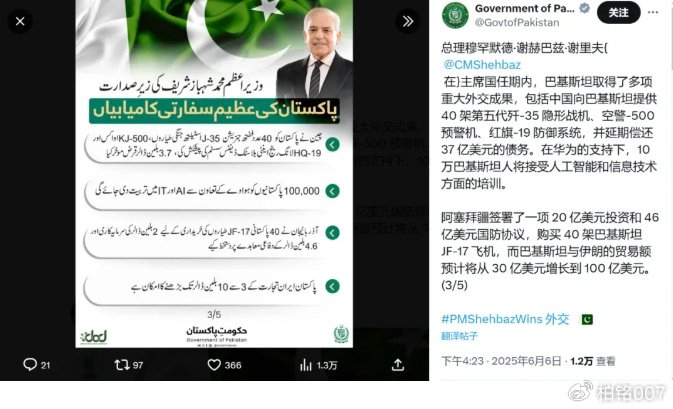Image resolution: width=673 pixels, height=409 pixels.
Task: Click 翻译帖子 translate post link
Action: pos(459,336)
